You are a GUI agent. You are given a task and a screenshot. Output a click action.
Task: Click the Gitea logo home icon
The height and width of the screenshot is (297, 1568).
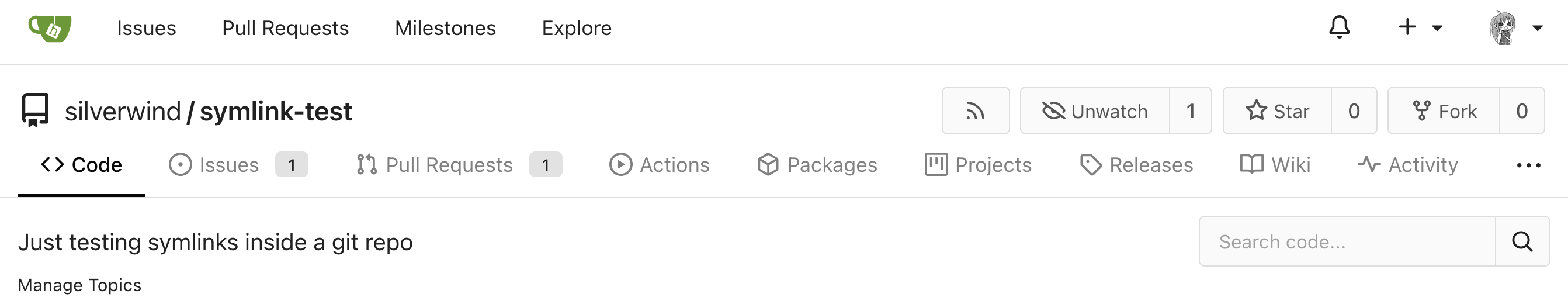pos(50,28)
